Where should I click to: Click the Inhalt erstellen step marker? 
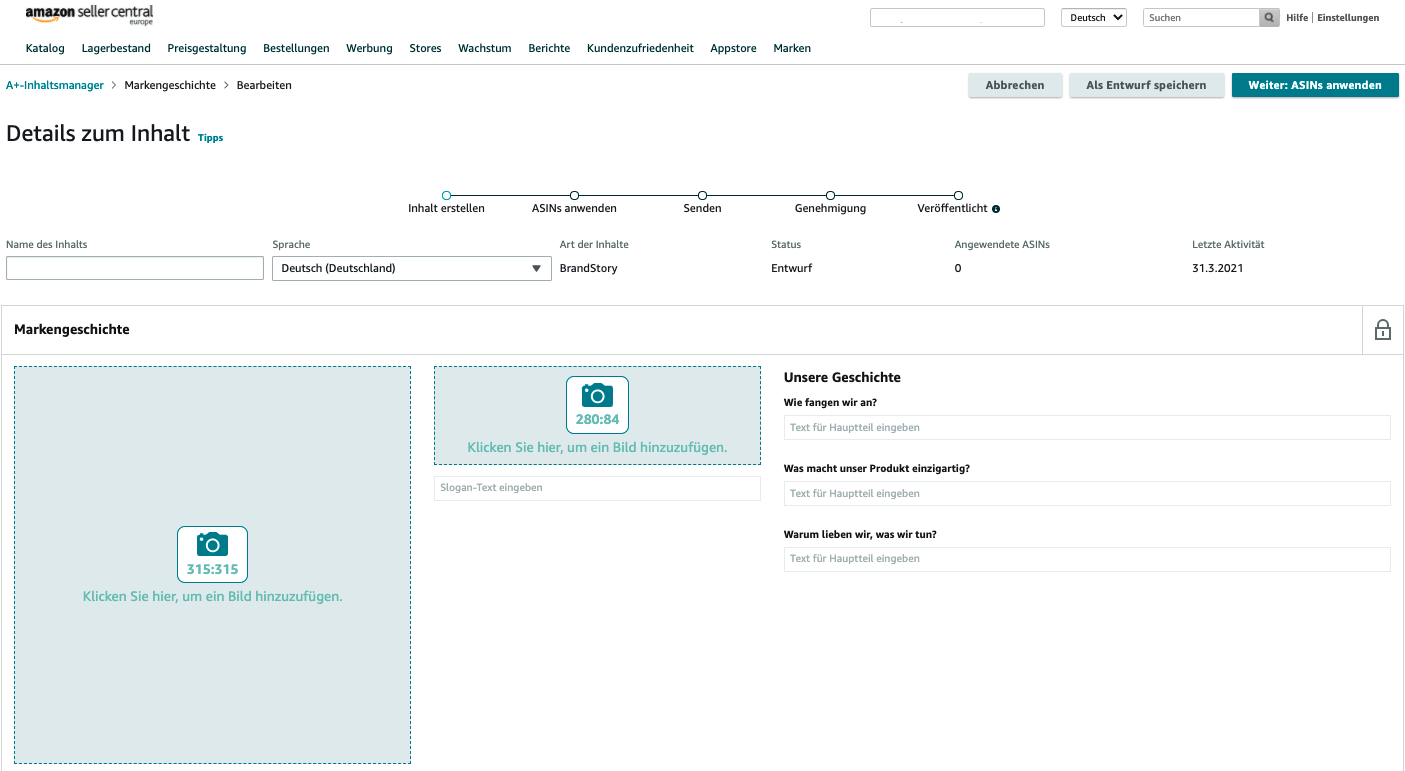(x=446, y=196)
